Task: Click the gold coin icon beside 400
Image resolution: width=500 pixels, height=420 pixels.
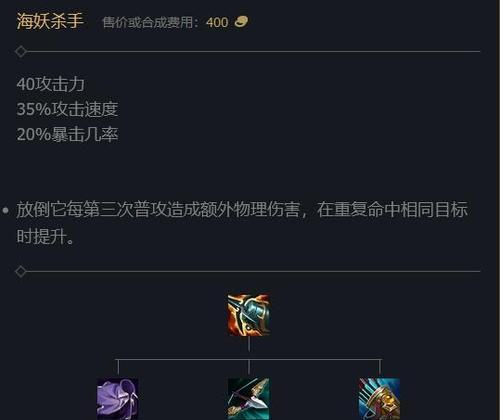Action: point(241,22)
